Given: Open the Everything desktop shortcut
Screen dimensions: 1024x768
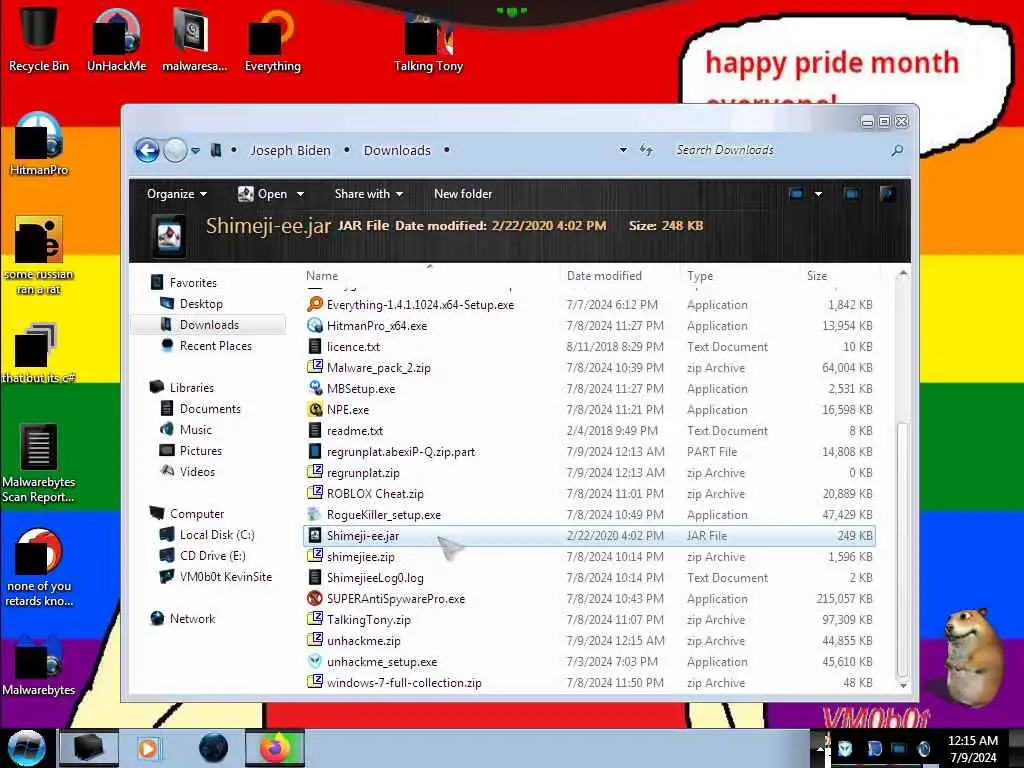Looking at the screenshot, I should (272, 38).
